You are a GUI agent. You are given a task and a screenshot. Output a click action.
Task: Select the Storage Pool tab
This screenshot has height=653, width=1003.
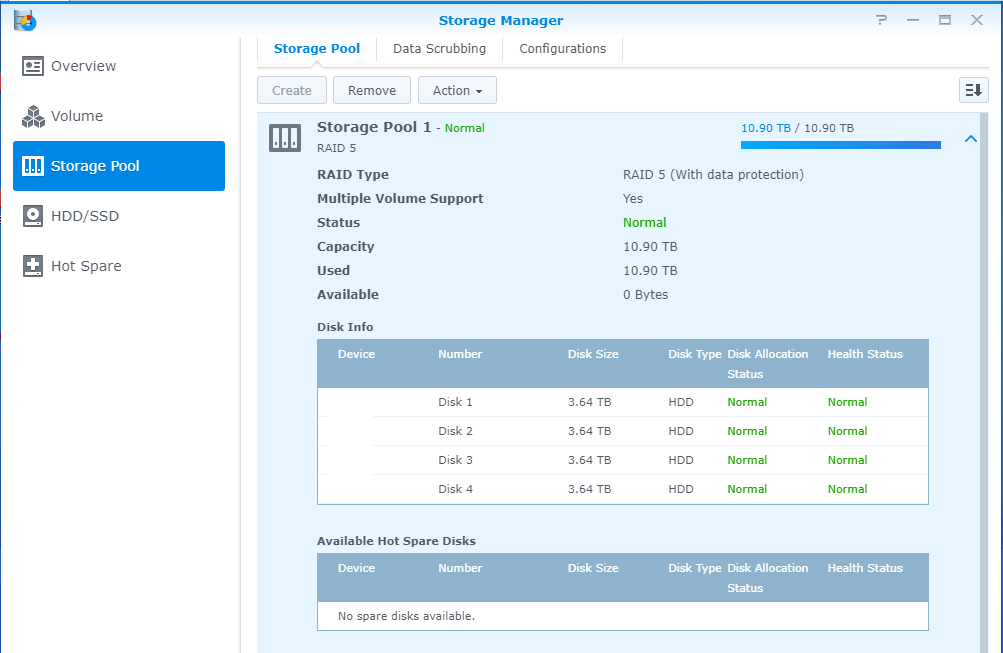[316, 48]
